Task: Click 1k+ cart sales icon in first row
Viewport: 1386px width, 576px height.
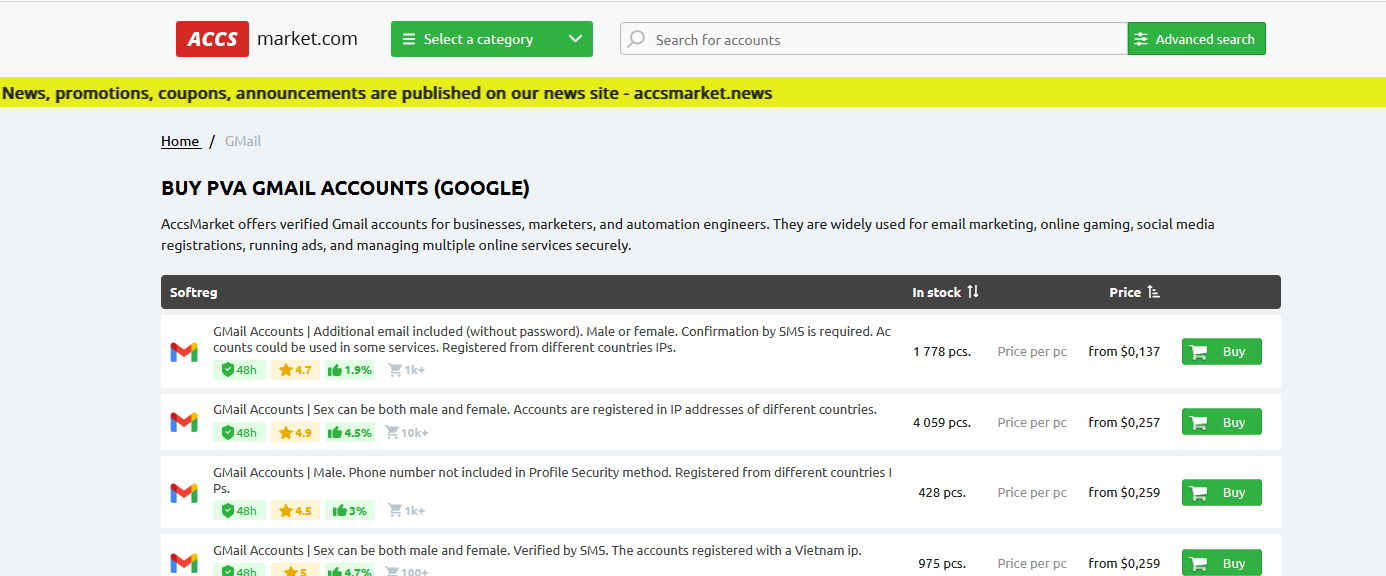Action: click(x=406, y=370)
